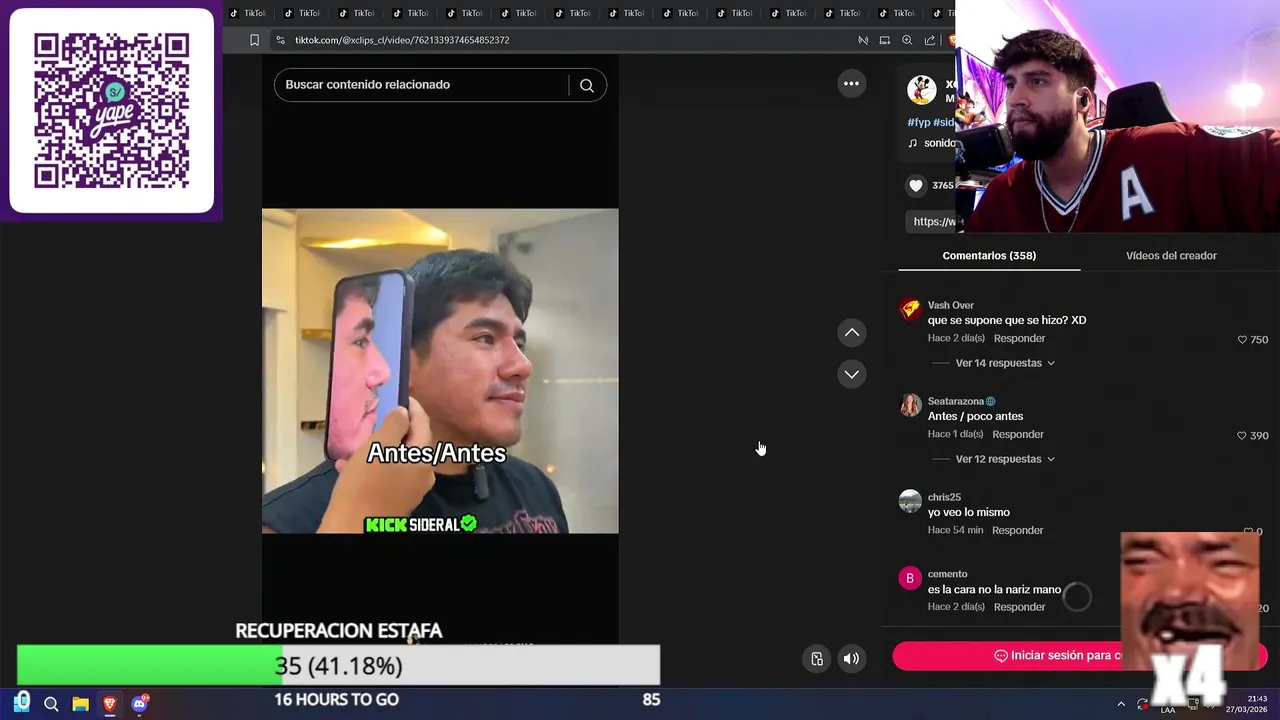
Task: Click the zoom magnifier icon in address bar
Action: (907, 40)
